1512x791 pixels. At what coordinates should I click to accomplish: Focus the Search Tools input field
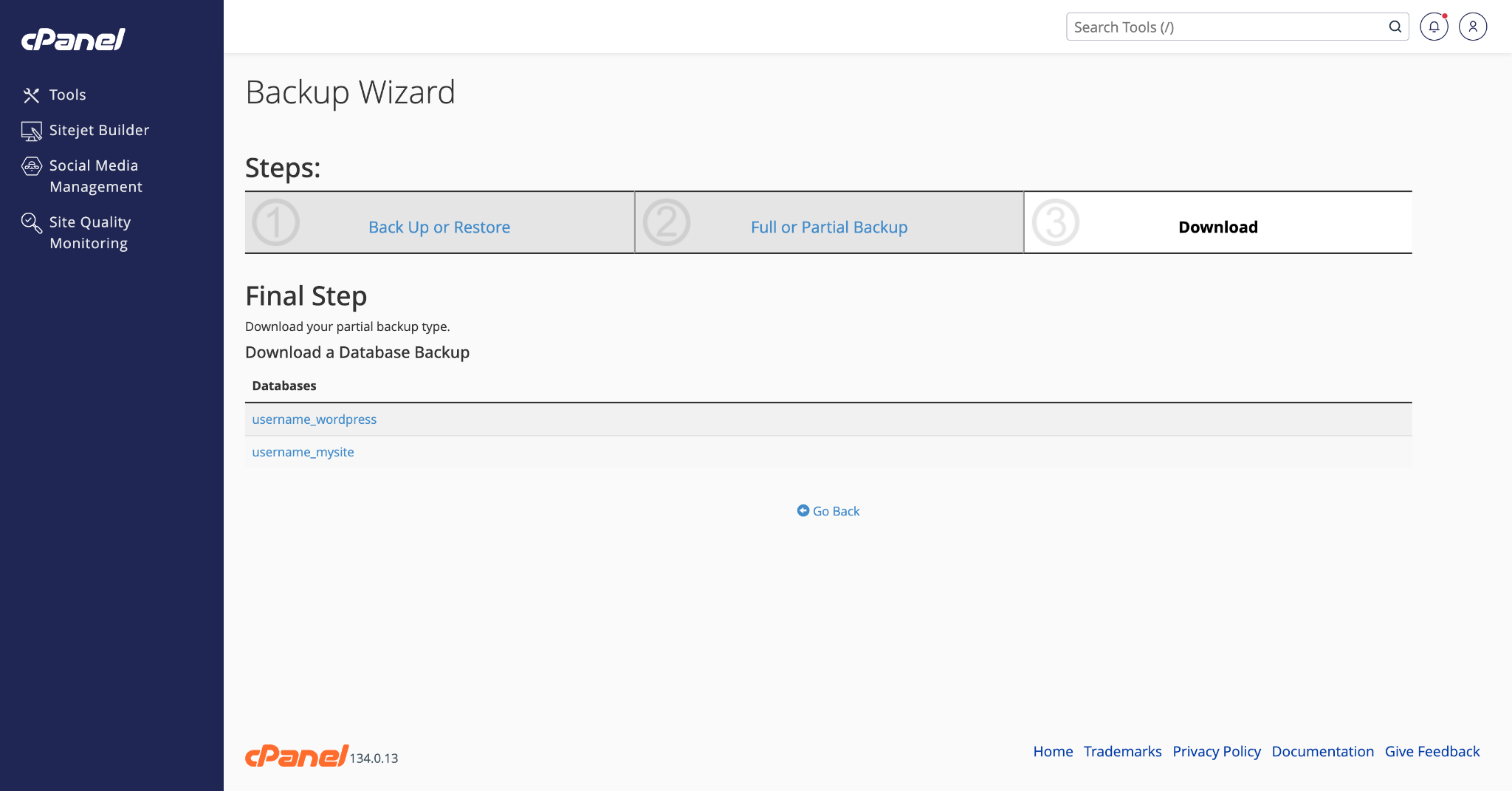click(1226, 27)
